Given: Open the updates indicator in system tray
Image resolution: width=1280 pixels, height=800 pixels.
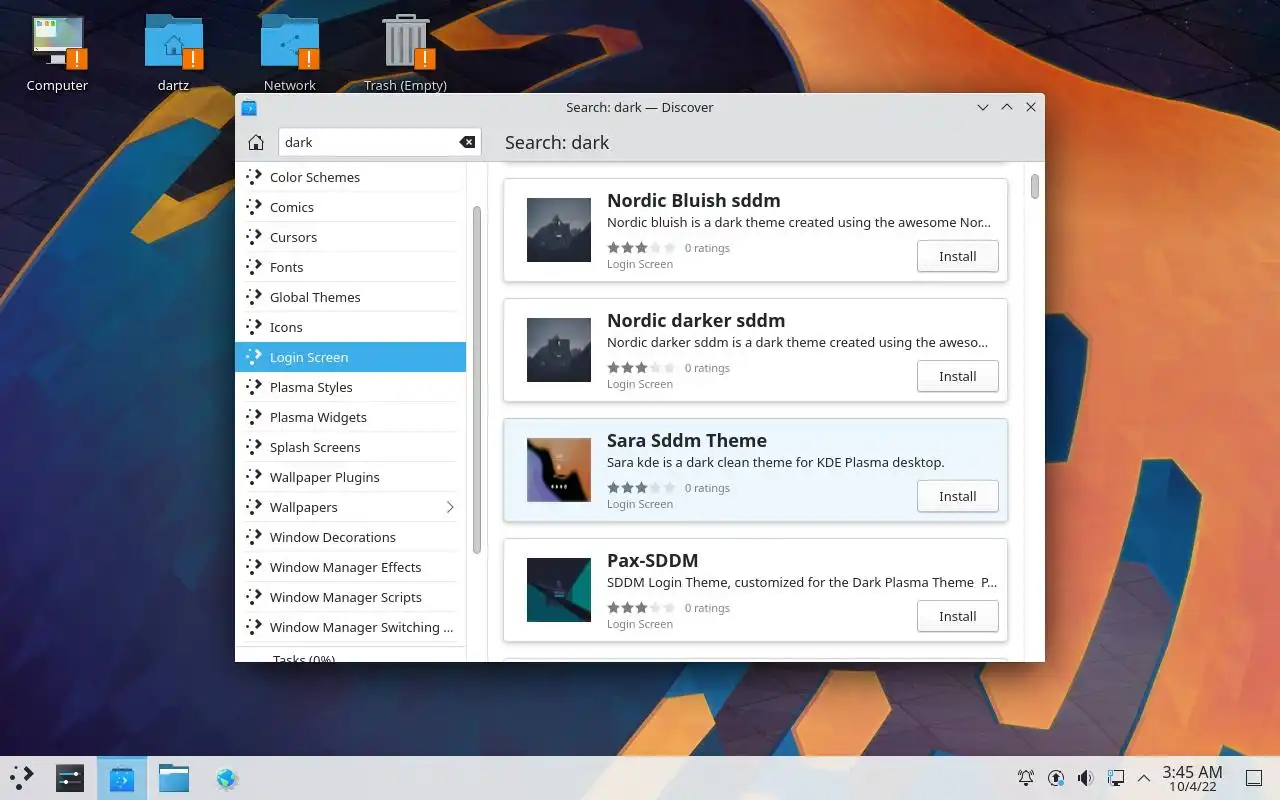Looking at the screenshot, I should pos(1056,778).
